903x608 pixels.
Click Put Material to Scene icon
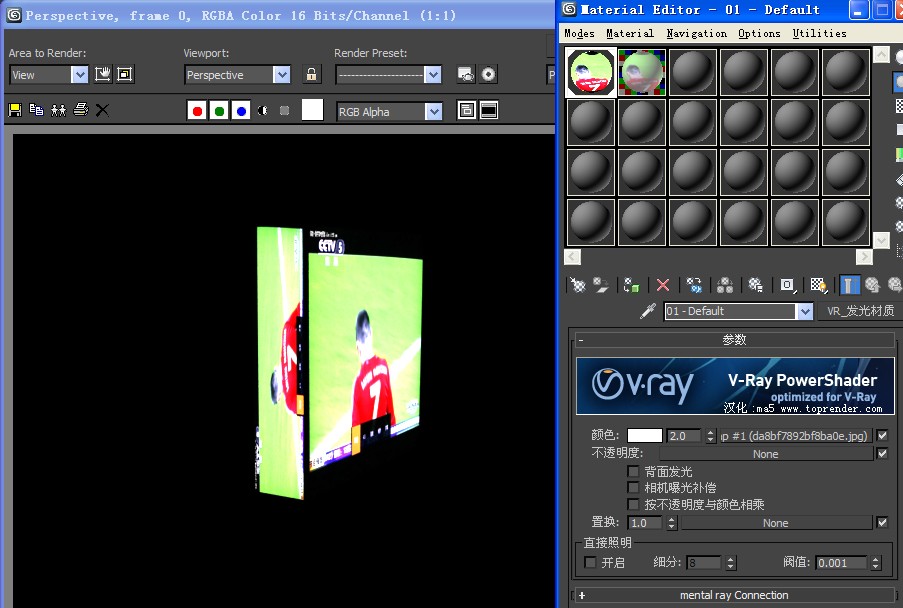coord(601,284)
